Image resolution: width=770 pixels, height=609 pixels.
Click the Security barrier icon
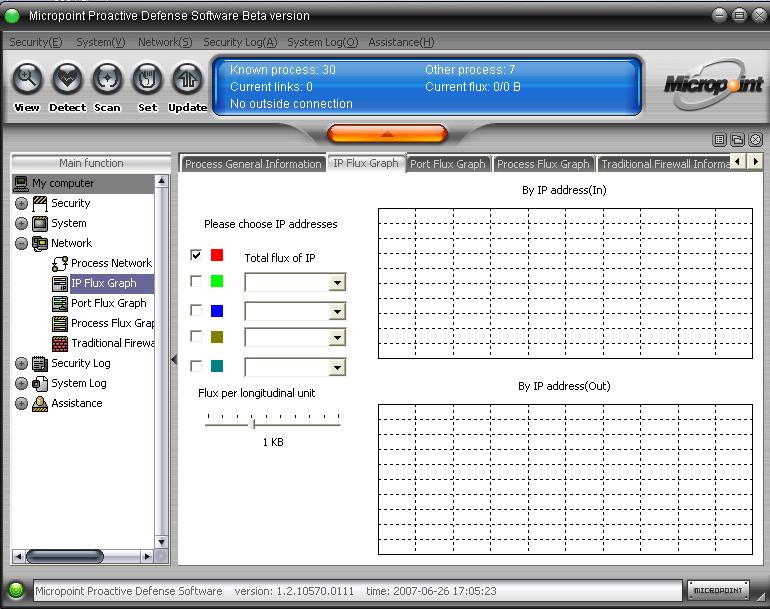(40, 203)
